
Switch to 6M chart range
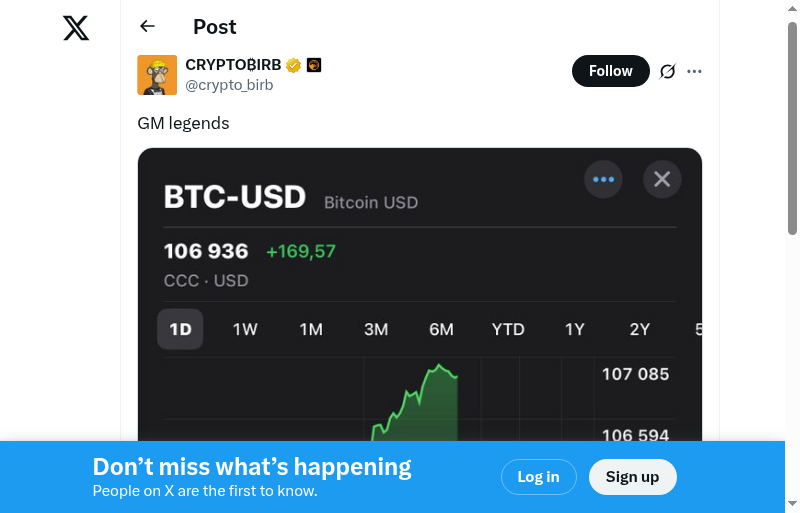[441, 329]
